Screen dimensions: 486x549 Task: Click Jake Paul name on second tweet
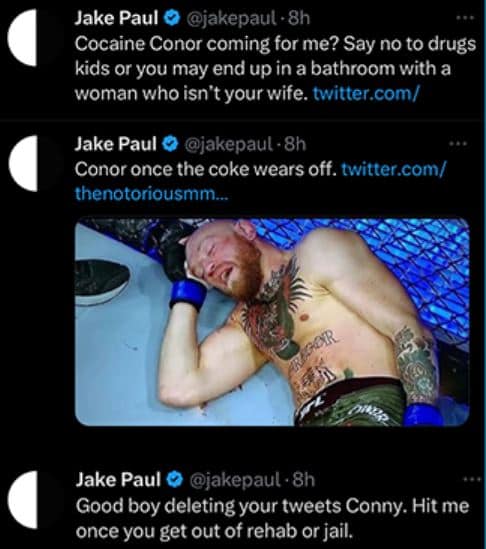tap(116, 144)
